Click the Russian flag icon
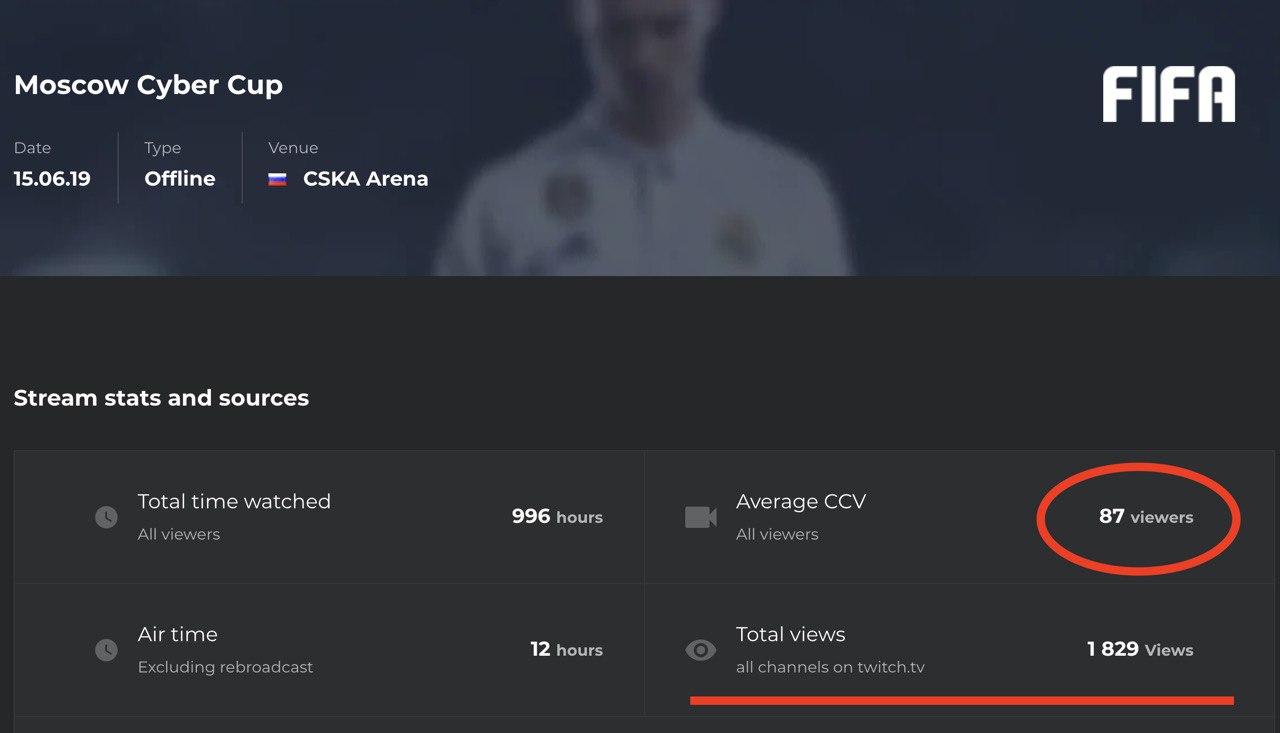This screenshot has width=1280, height=733. 277,180
